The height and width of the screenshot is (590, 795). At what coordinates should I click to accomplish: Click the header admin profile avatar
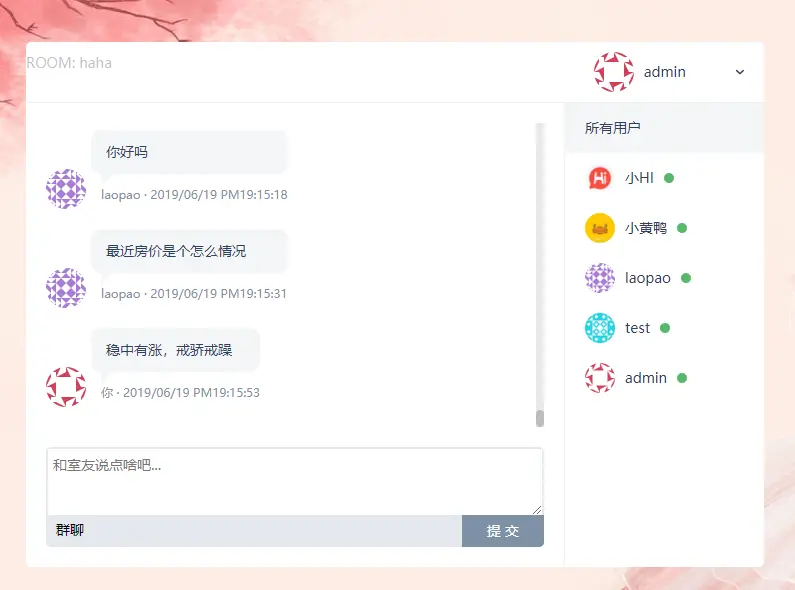point(614,72)
